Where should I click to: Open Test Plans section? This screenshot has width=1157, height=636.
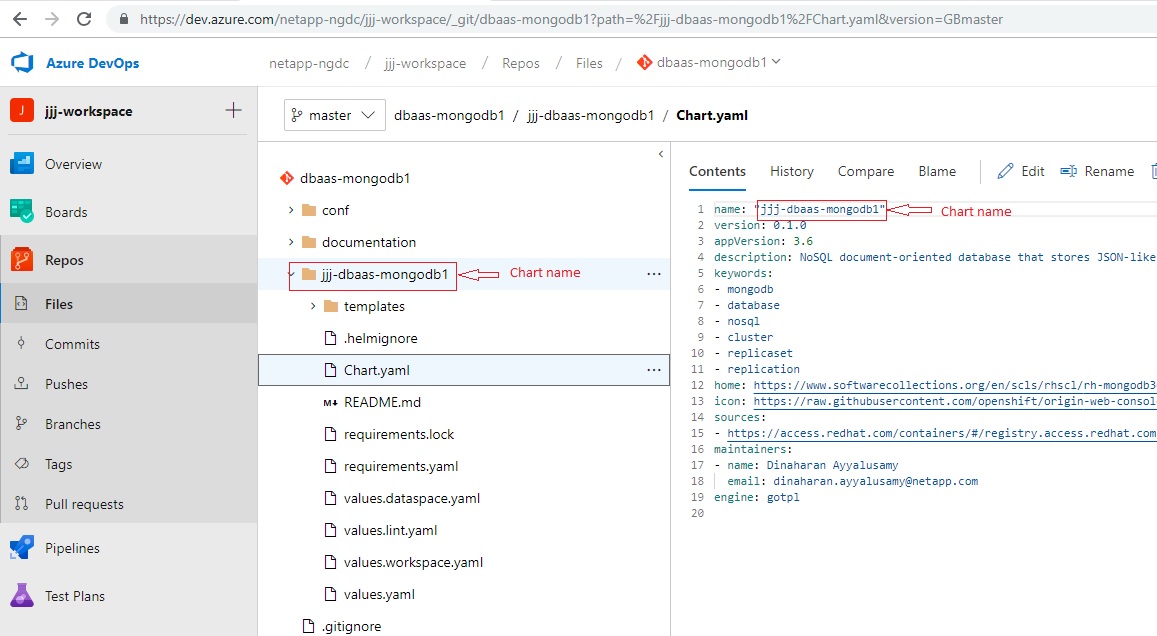[x=74, y=596]
